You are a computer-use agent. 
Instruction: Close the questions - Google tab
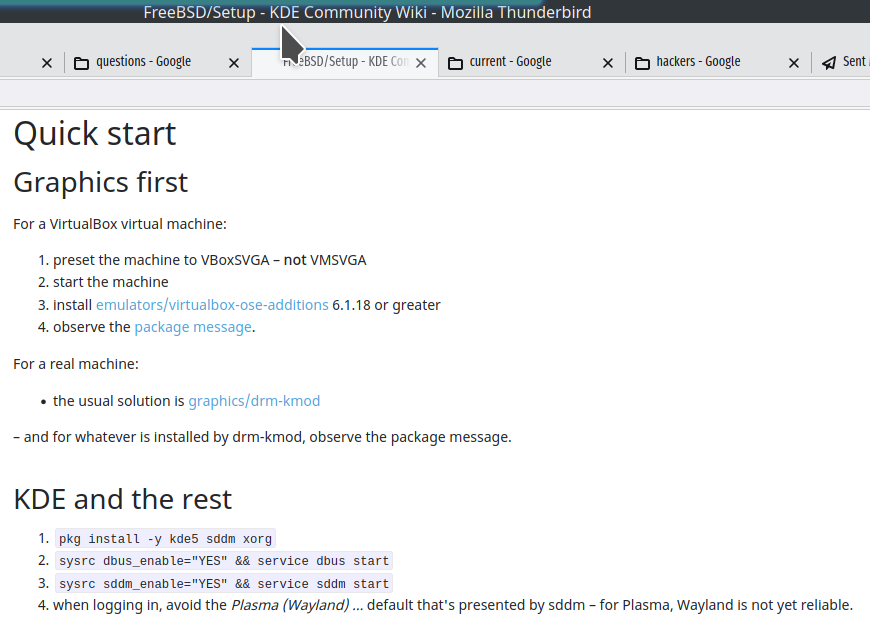234,62
